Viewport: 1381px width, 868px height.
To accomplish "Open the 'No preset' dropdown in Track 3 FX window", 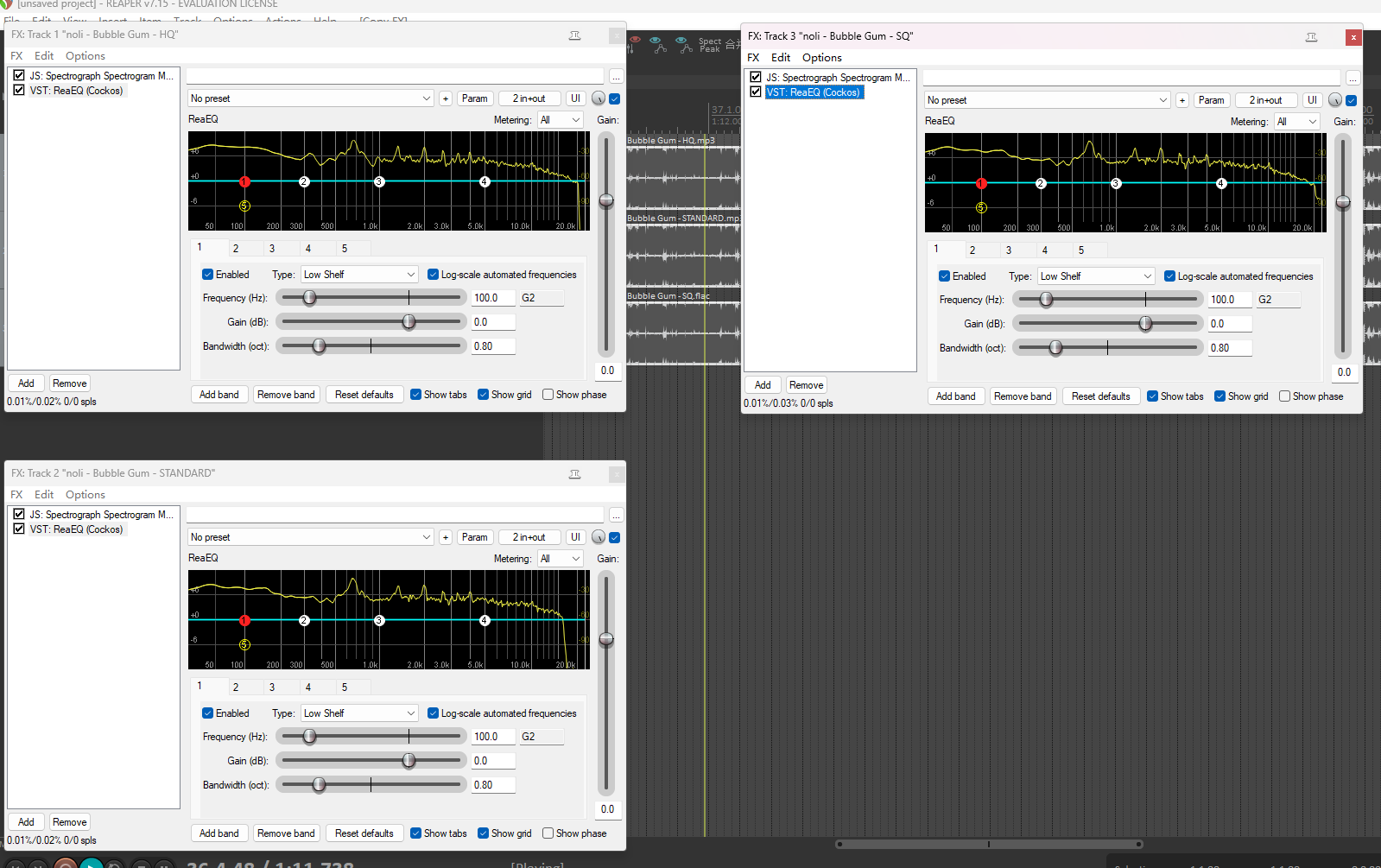I will click(x=1048, y=100).
